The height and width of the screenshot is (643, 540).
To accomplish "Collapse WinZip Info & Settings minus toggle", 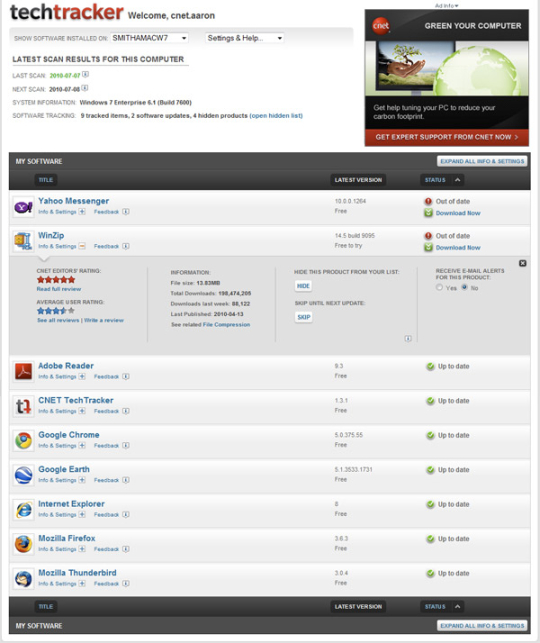I will (x=82, y=246).
